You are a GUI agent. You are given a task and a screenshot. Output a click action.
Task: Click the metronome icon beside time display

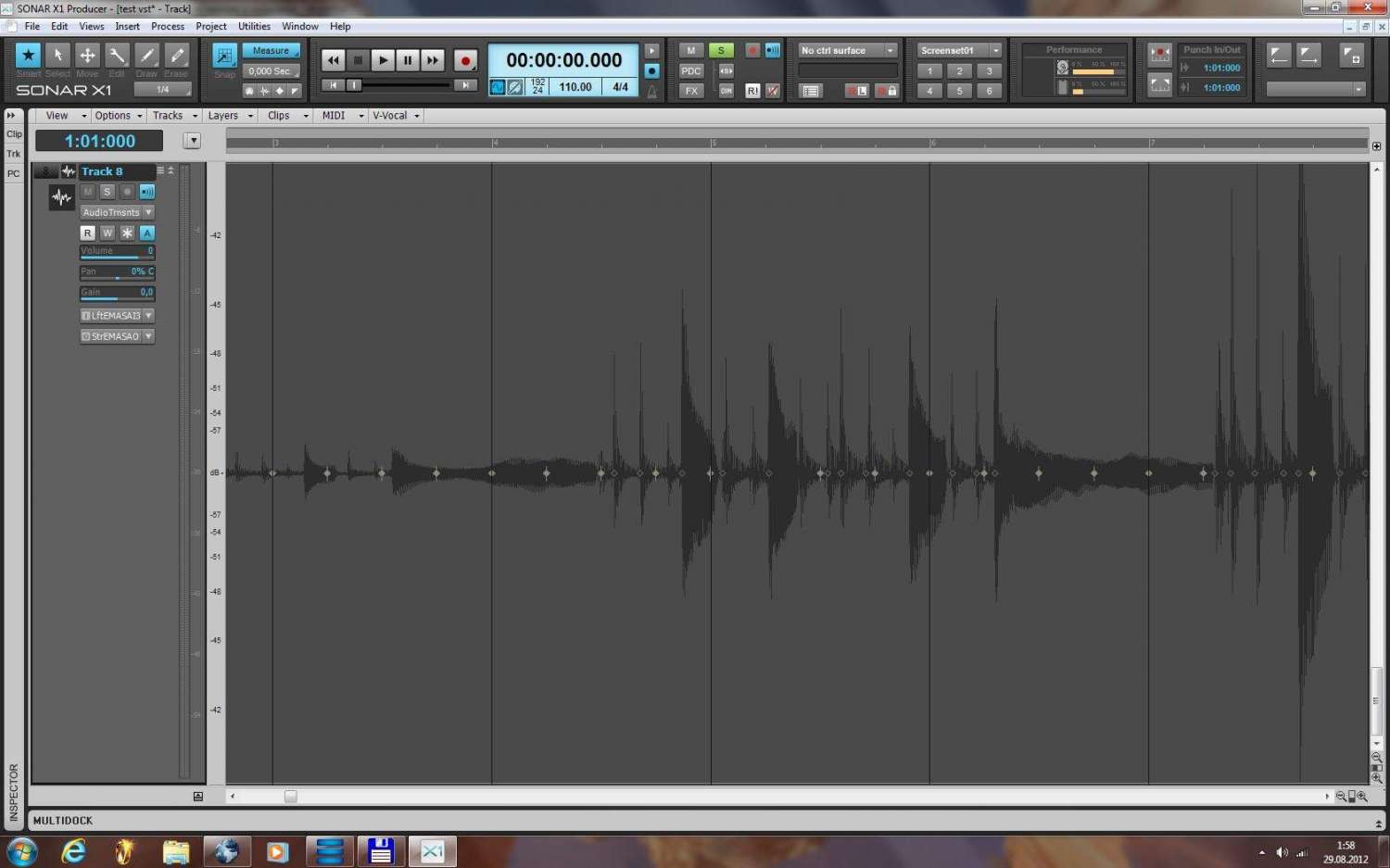(652, 91)
